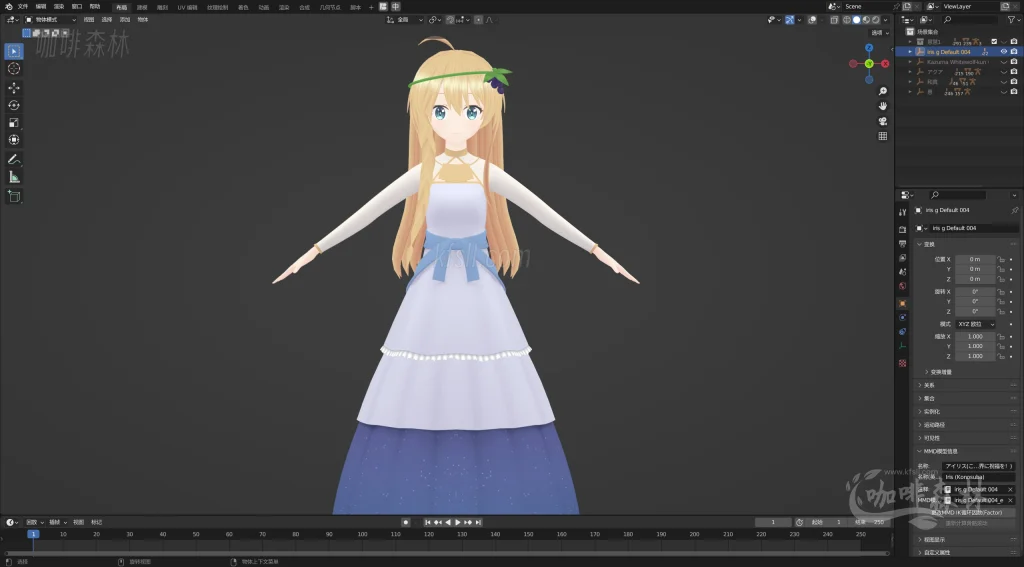
Task: Open the View Layer properties tab
Action: pos(903,258)
